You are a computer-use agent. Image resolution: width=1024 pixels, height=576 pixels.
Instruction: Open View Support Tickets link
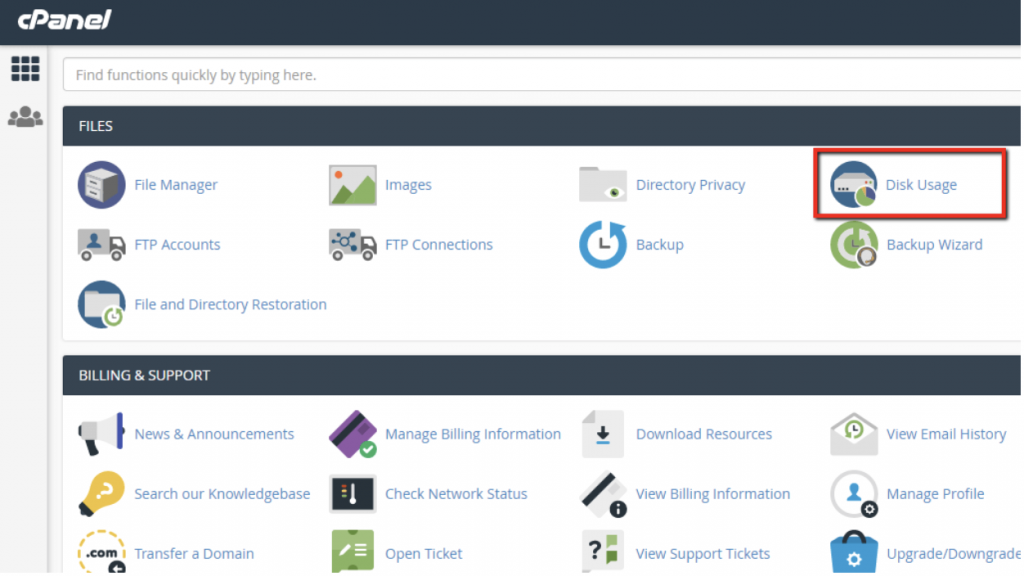(x=703, y=554)
